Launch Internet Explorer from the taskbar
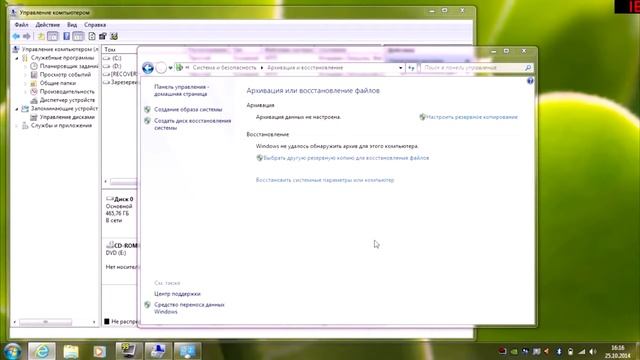 (x=42, y=351)
